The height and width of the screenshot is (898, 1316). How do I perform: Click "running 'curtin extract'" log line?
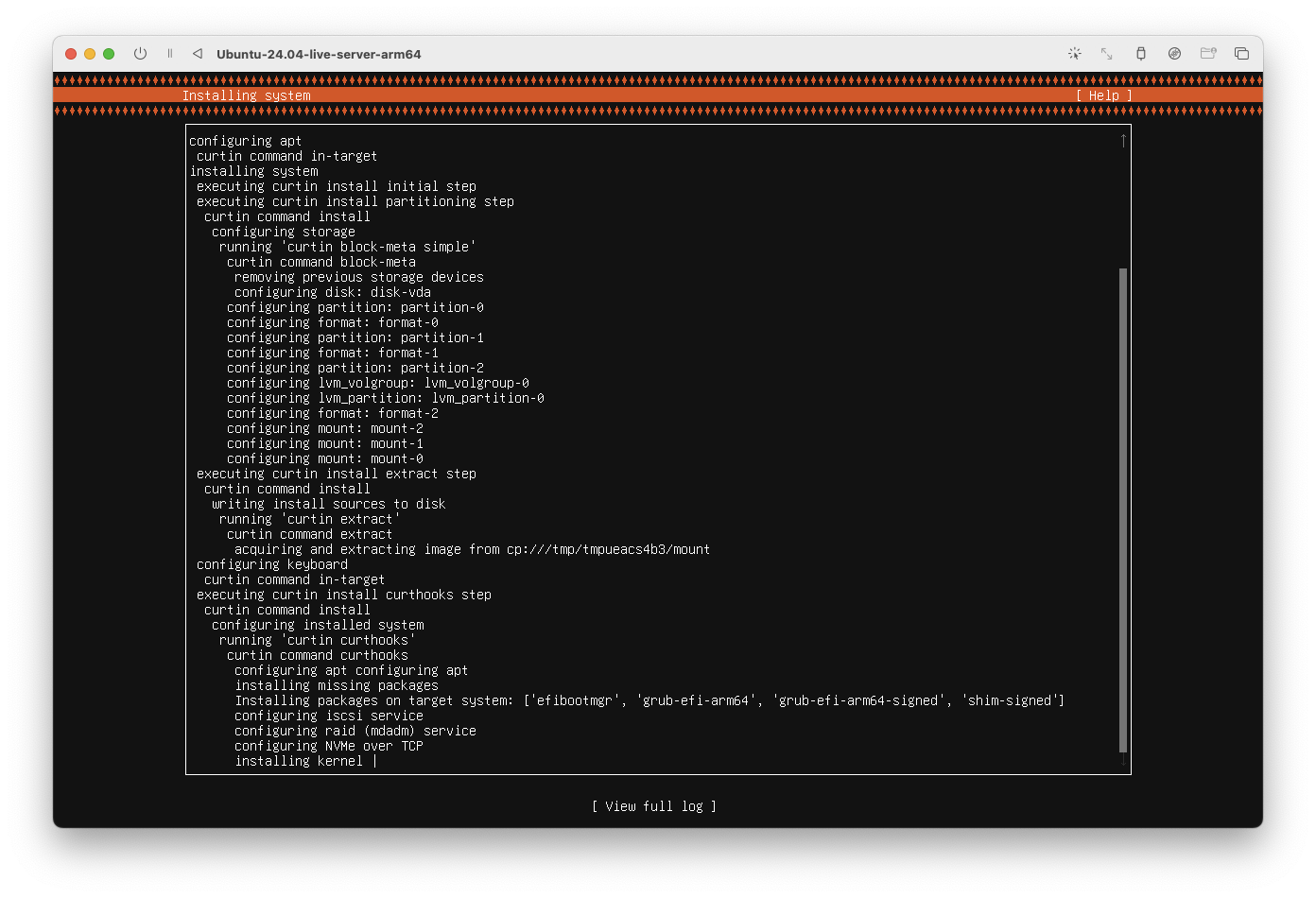coord(310,519)
